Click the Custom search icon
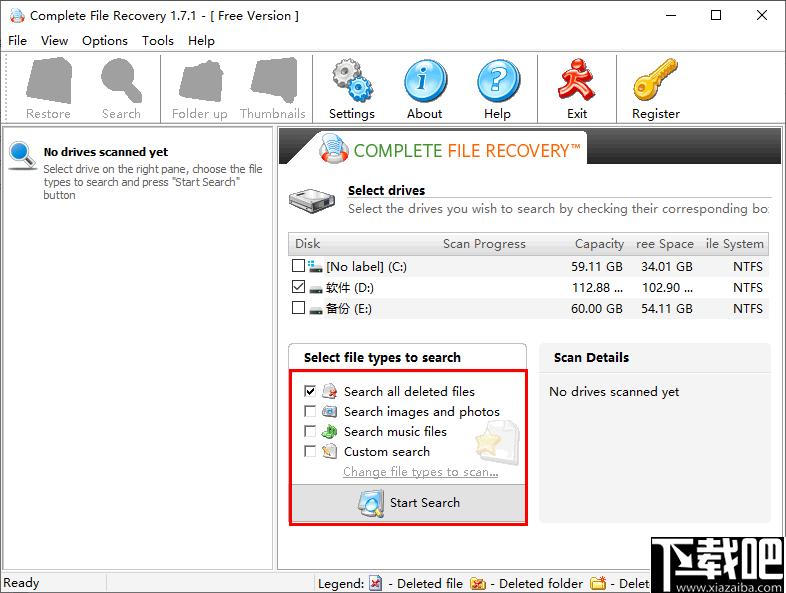Image resolution: width=786 pixels, height=593 pixels. pos(329,452)
